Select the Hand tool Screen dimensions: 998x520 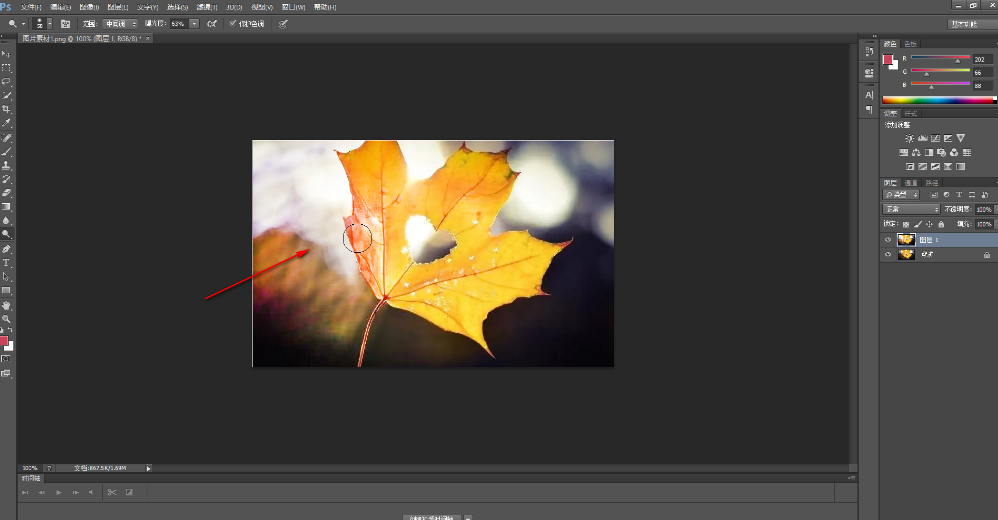6,304
